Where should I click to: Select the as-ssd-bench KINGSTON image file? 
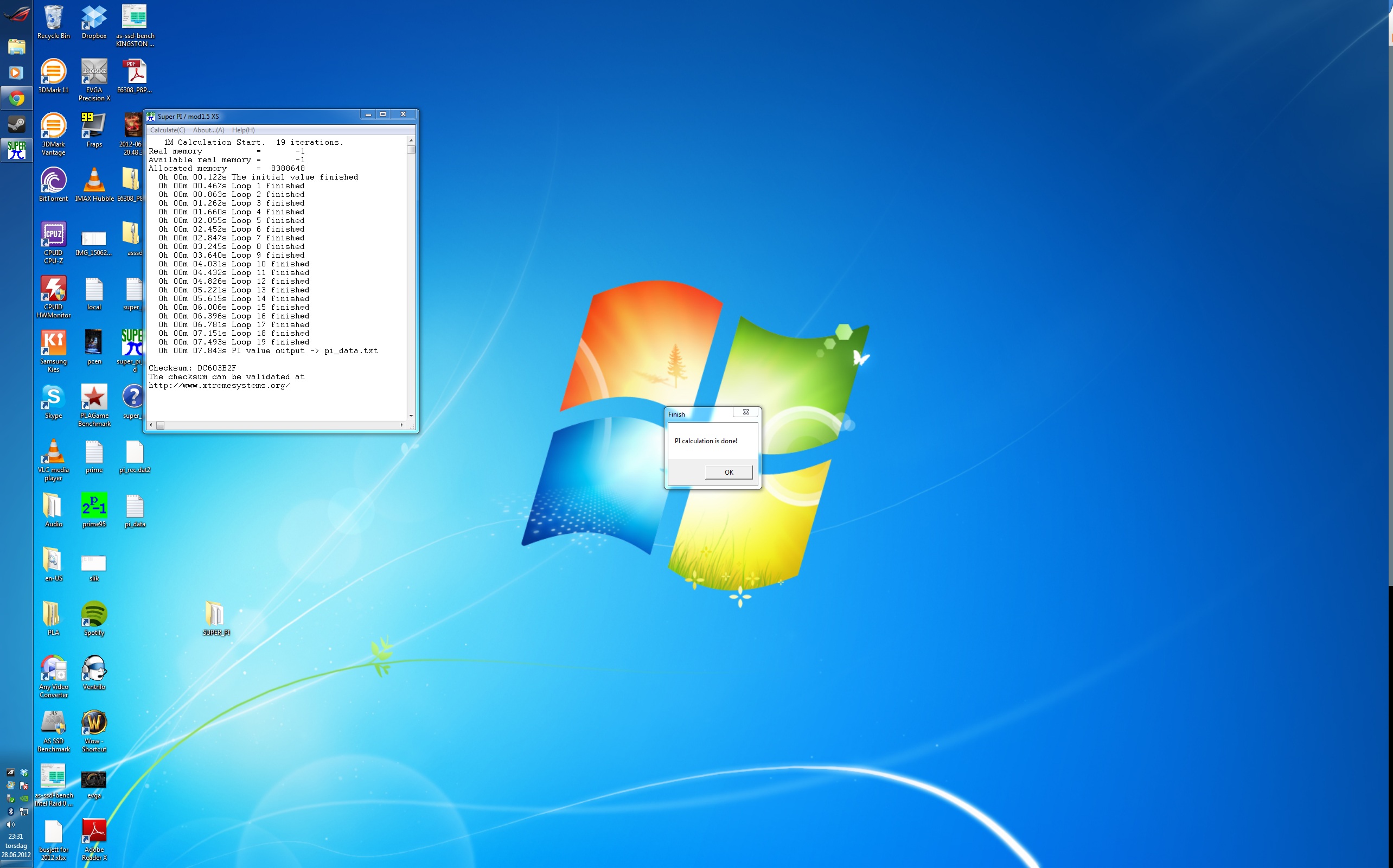click(135, 26)
